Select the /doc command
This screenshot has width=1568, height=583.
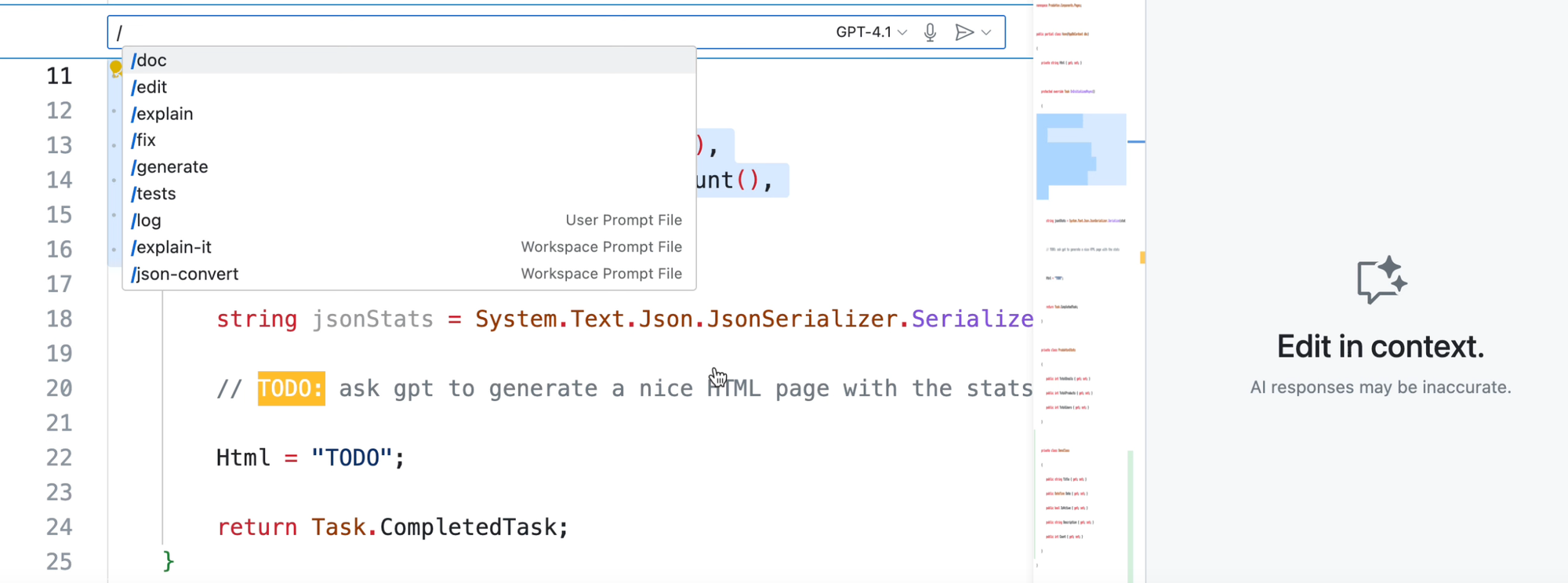click(150, 60)
